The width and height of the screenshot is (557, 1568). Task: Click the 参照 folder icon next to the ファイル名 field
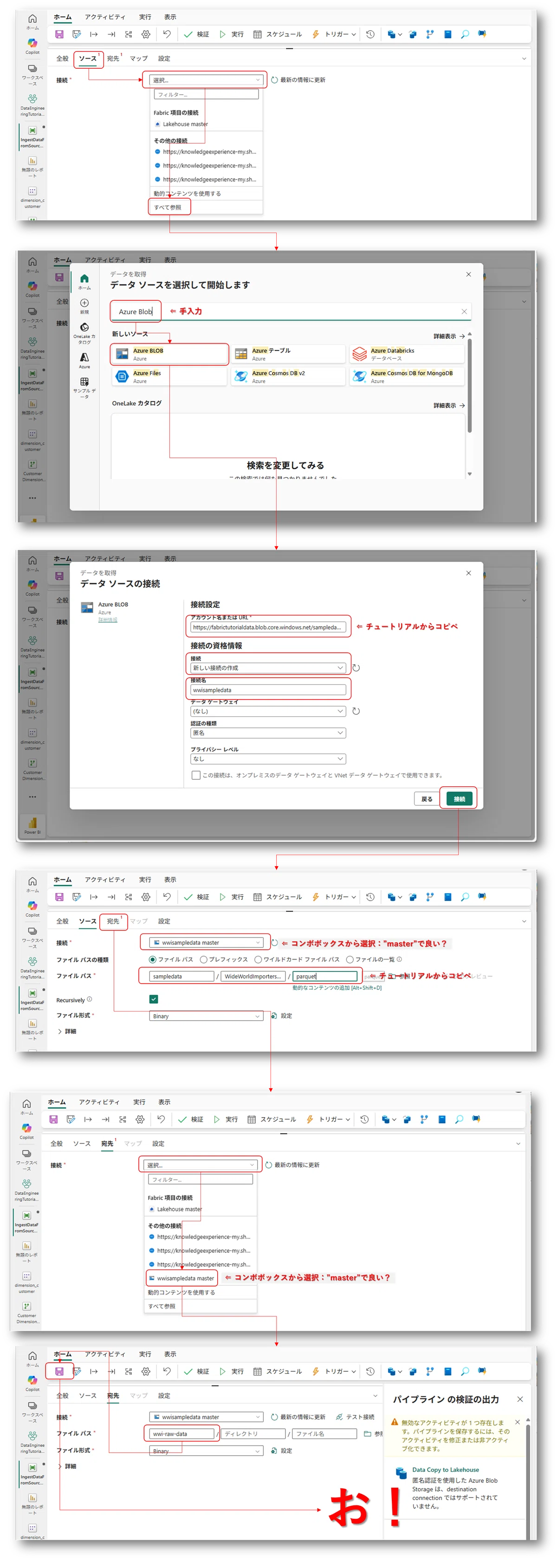click(x=368, y=1433)
